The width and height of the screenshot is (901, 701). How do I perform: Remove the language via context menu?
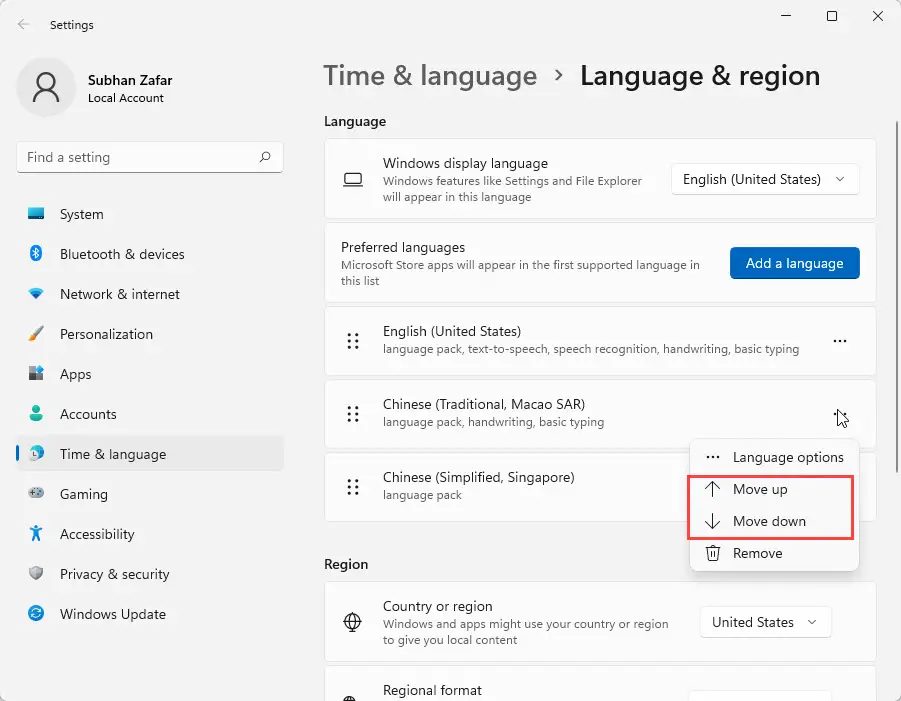pos(757,553)
